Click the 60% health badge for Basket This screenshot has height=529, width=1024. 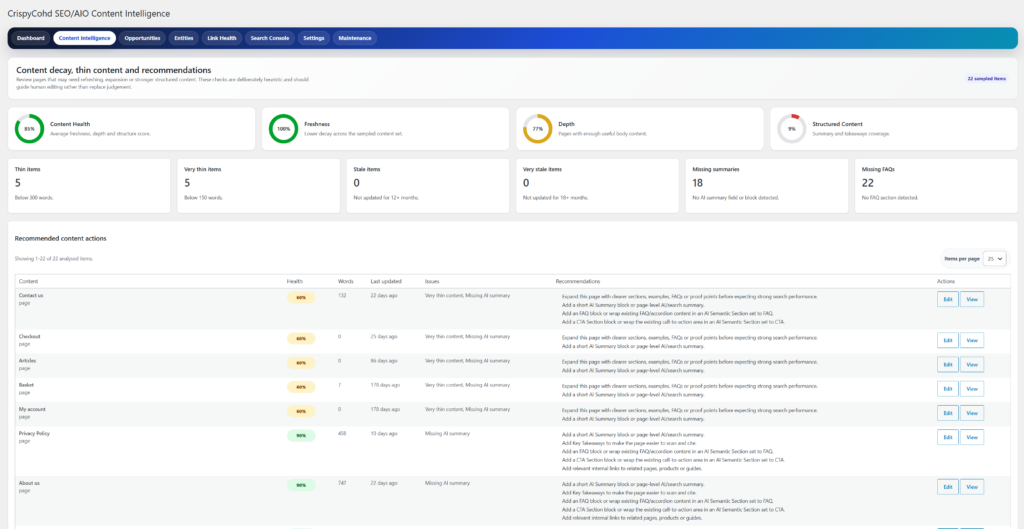coord(301,387)
